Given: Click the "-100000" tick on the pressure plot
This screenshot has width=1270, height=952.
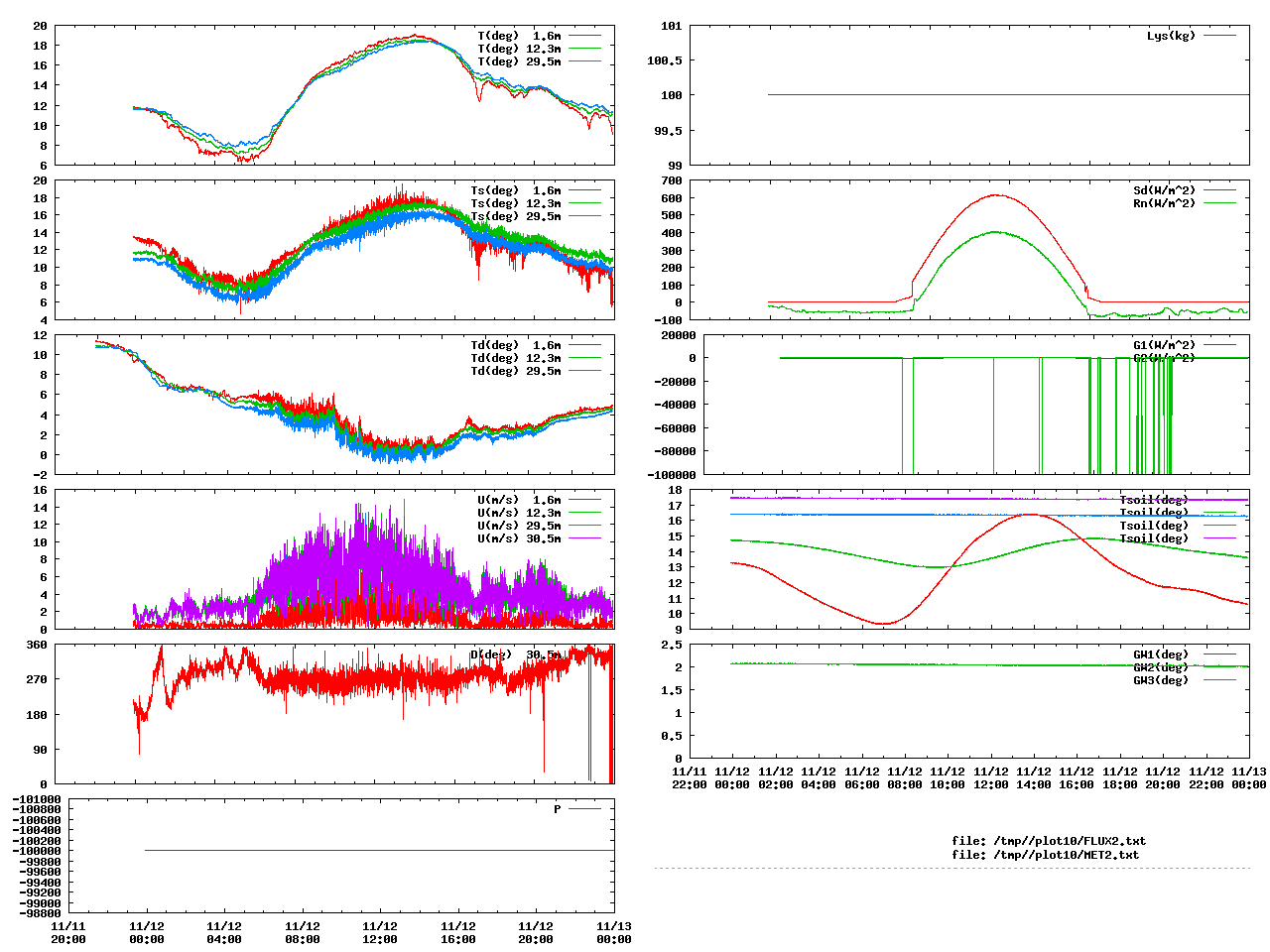Looking at the screenshot, I should click(x=36, y=851).
